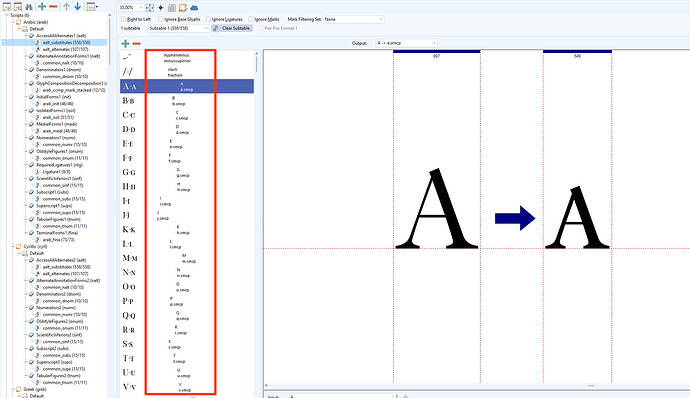The image size is (690, 398).
Task: Click the first icon in the tree toolbar
Action: tap(7, 7)
